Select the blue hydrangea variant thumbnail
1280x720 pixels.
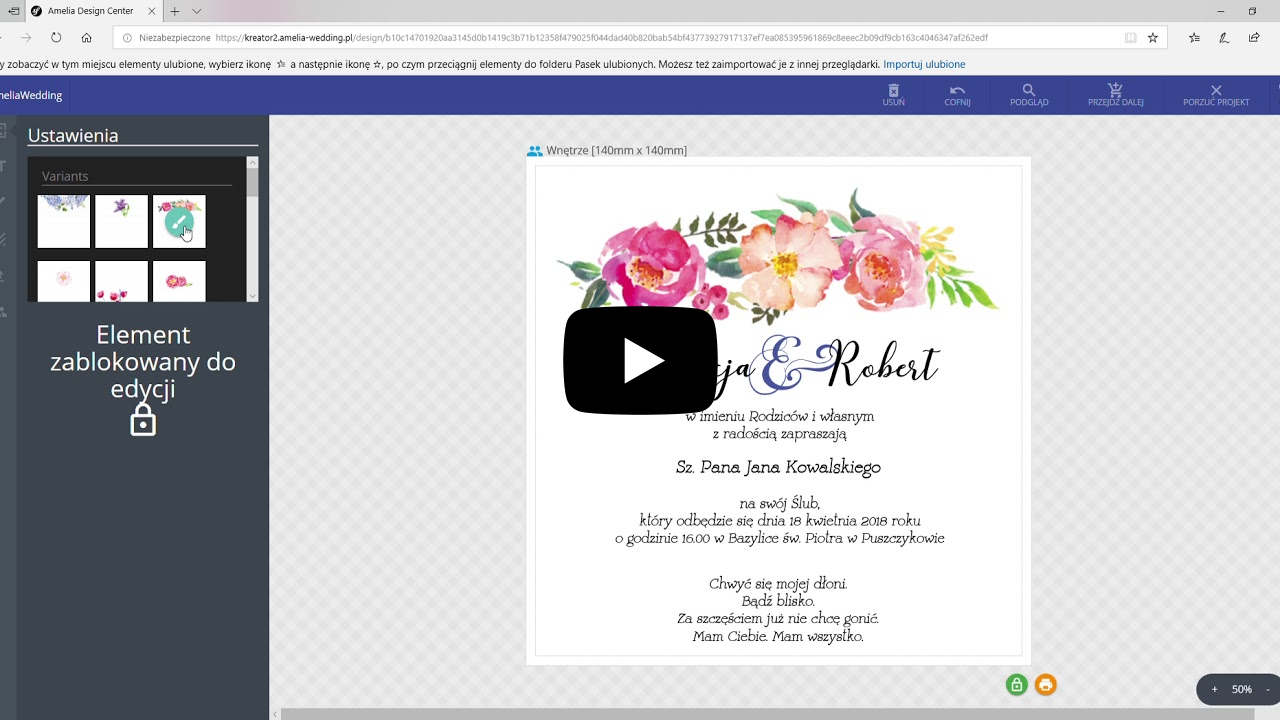[64, 221]
